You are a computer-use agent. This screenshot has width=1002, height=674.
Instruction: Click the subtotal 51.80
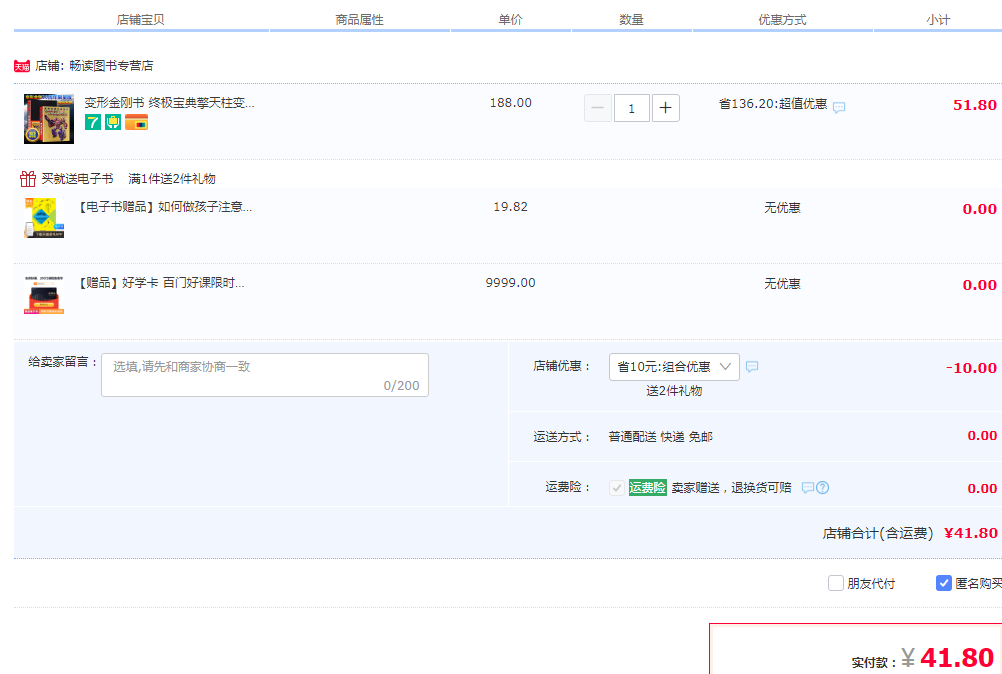coord(975,105)
